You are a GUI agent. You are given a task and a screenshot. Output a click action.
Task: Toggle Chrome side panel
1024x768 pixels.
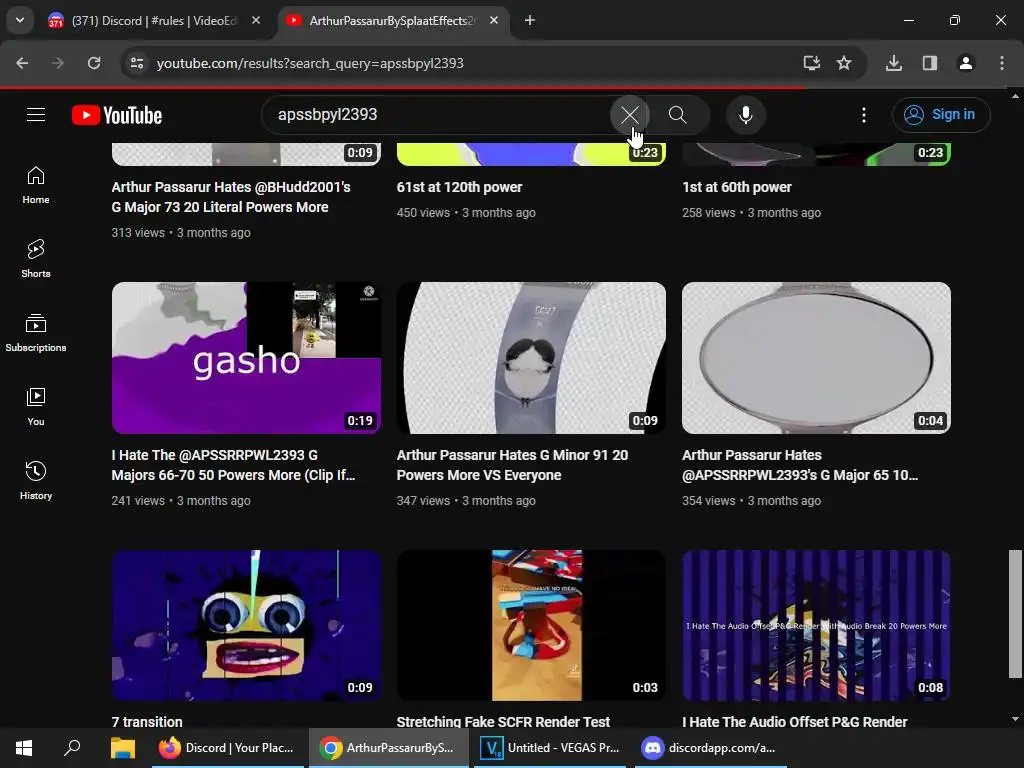tap(930, 63)
